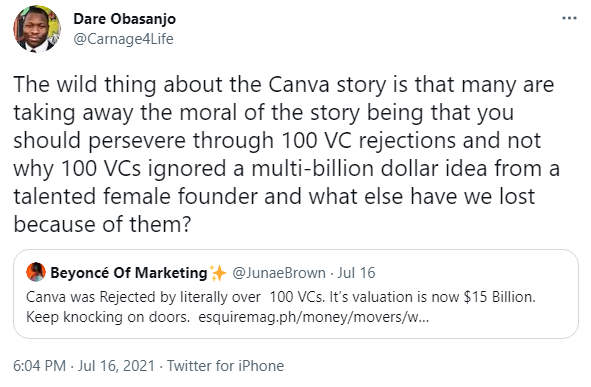This screenshot has height=387, width=591.
Task: Click 'Keep knocking on doors' text
Action: [108, 317]
